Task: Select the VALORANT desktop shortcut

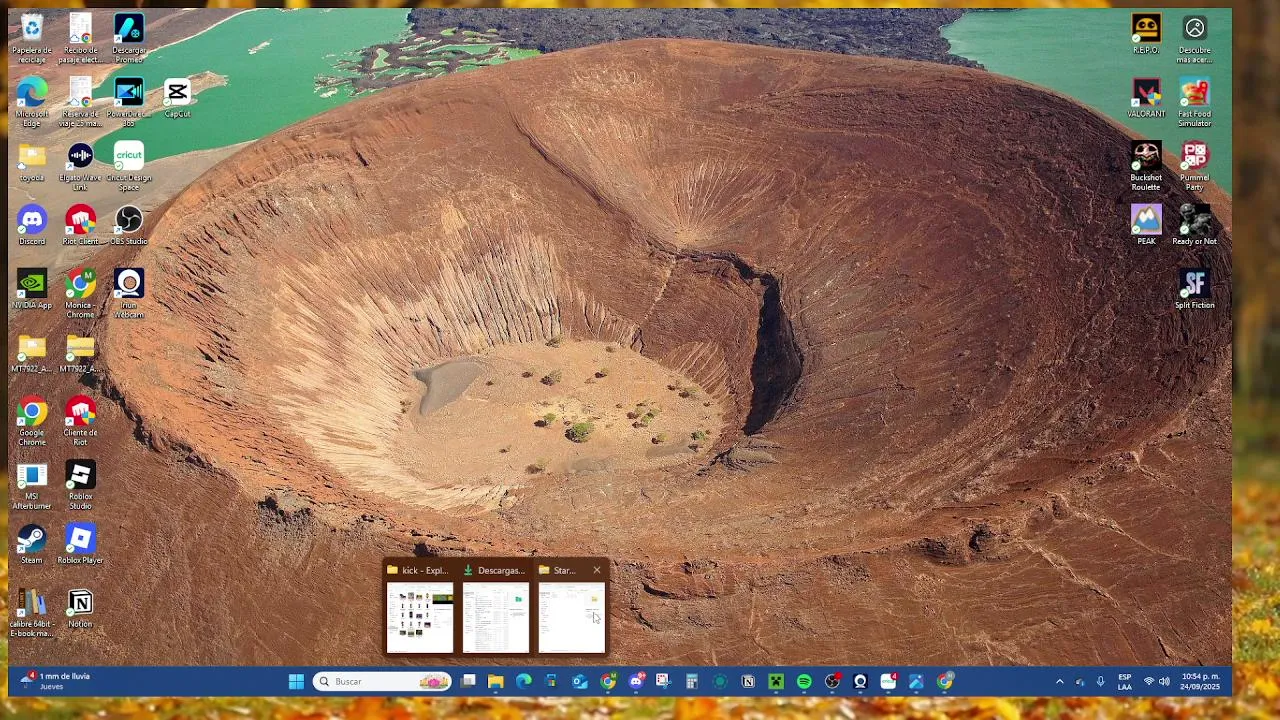Action: (x=1146, y=99)
